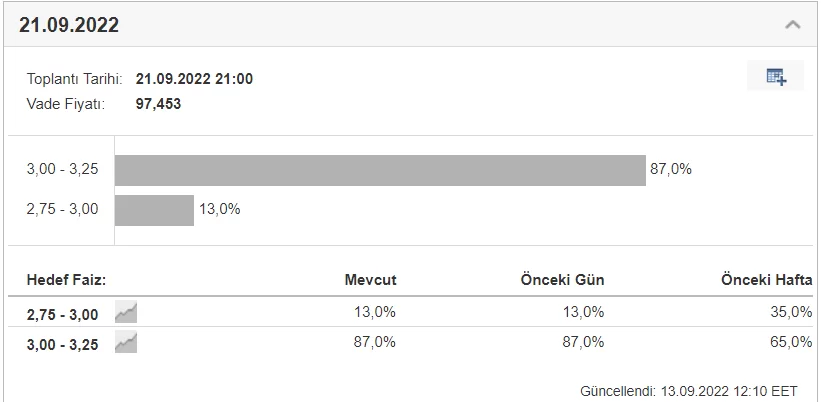Screen dimensions: 821x402
Task: Open chart icon for 3,00 - 3,25
Action: (x=126, y=343)
